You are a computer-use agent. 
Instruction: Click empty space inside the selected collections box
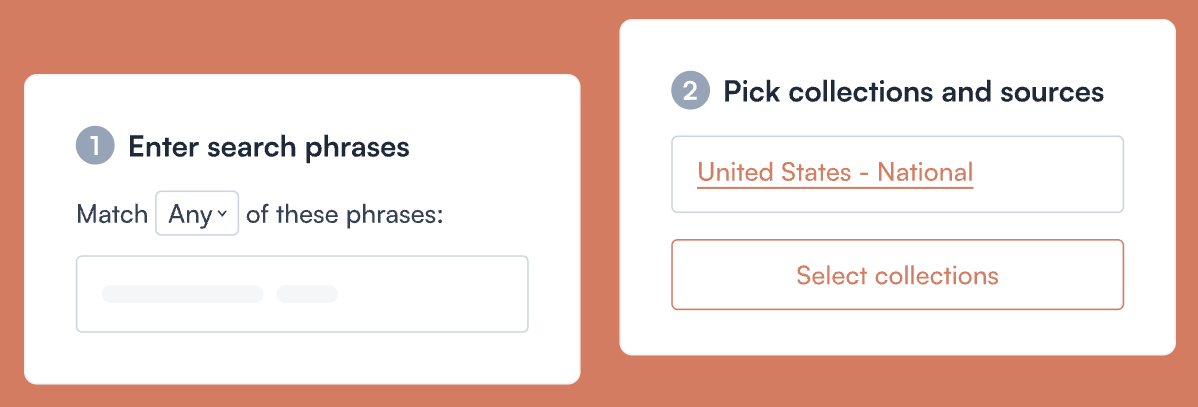coord(1050,174)
